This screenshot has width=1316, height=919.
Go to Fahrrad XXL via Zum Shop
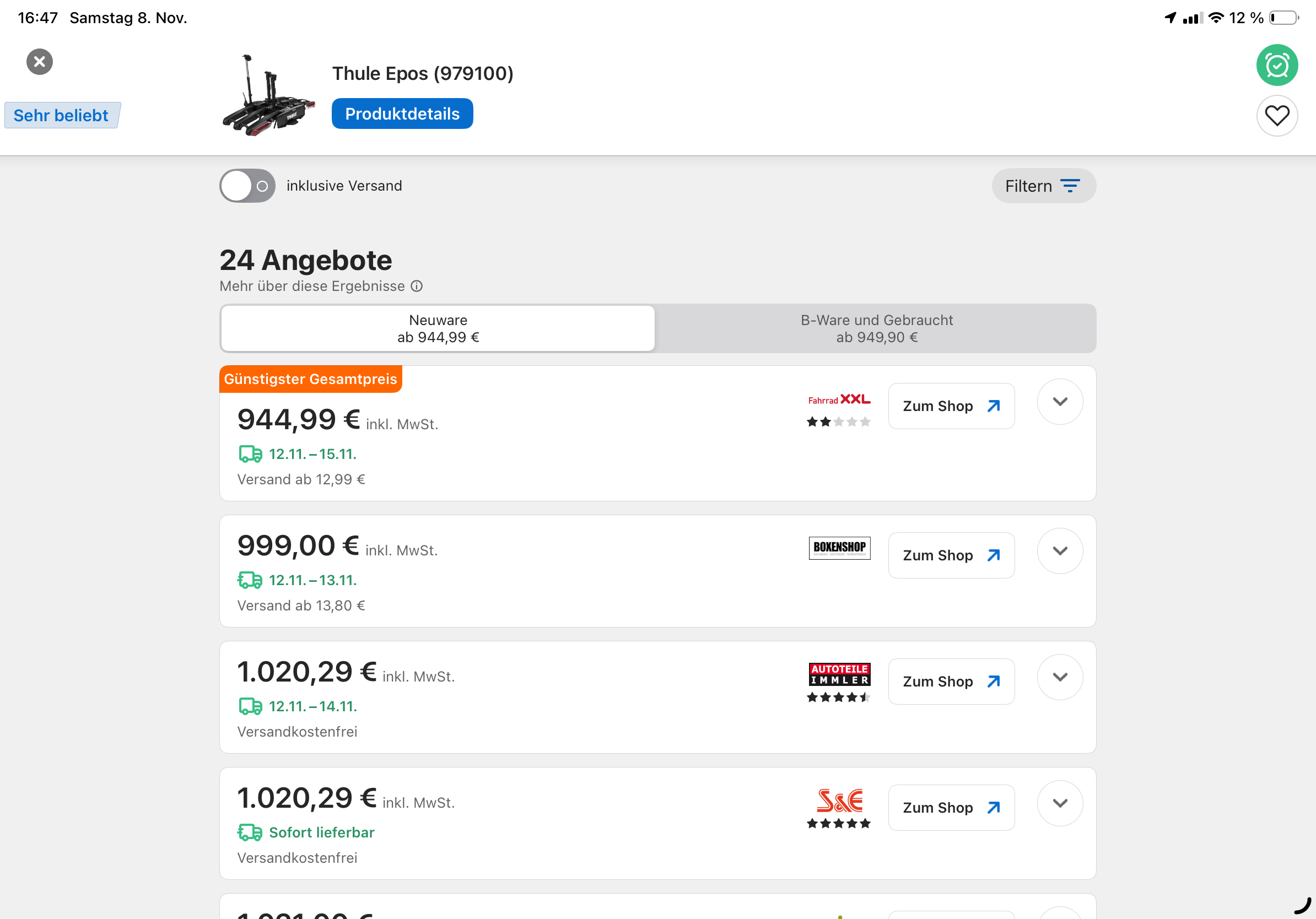click(x=950, y=406)
